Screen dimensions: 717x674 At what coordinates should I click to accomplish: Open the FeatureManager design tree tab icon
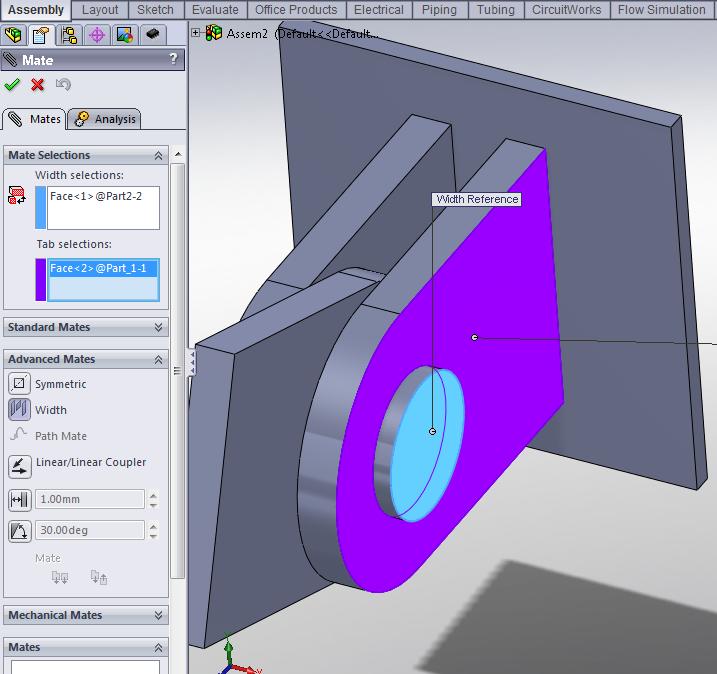(x=13, y=35)
